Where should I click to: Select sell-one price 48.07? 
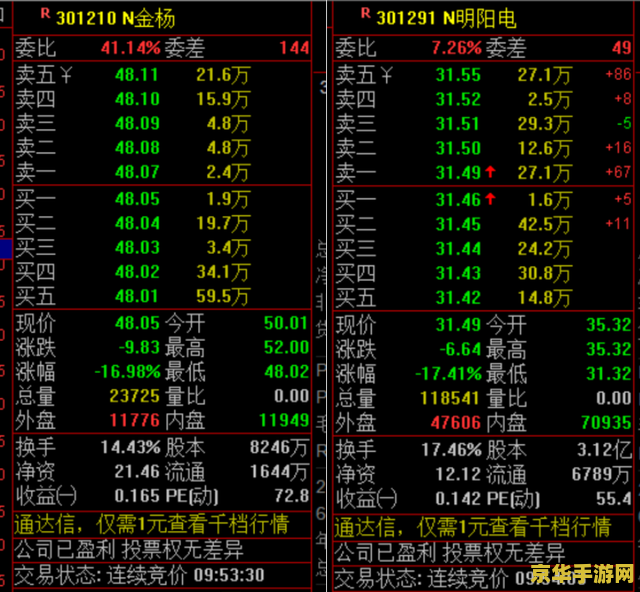point(137,172)
